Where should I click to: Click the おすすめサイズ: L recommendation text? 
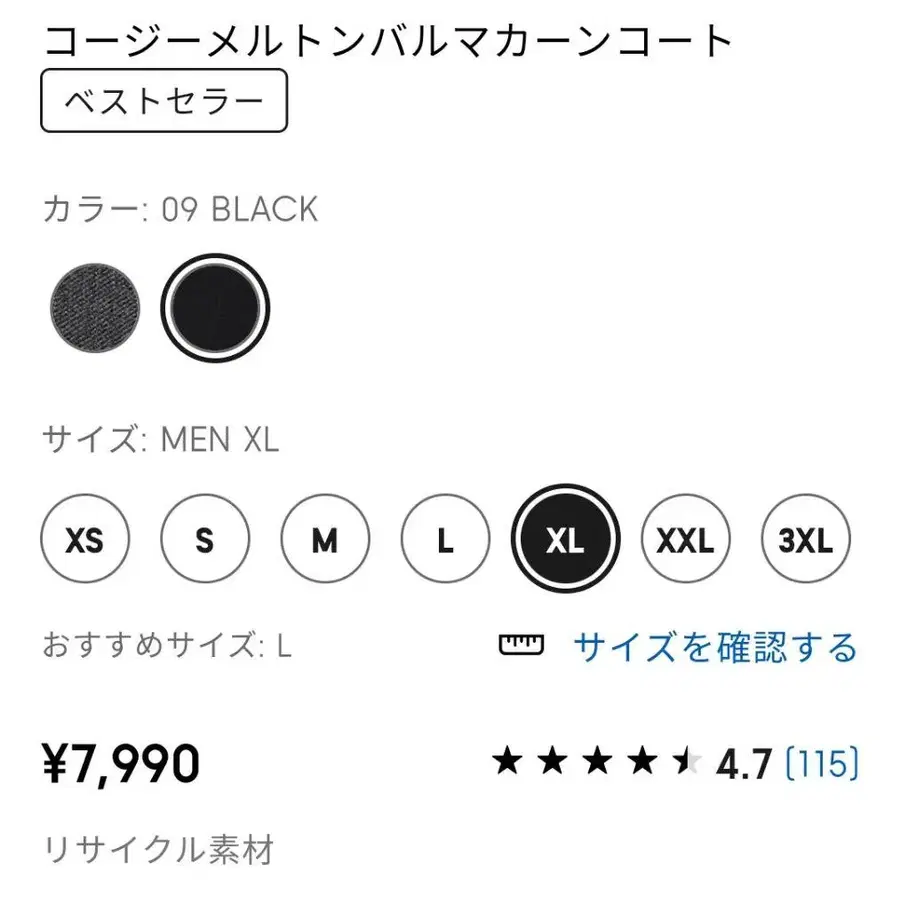(167, 646)
